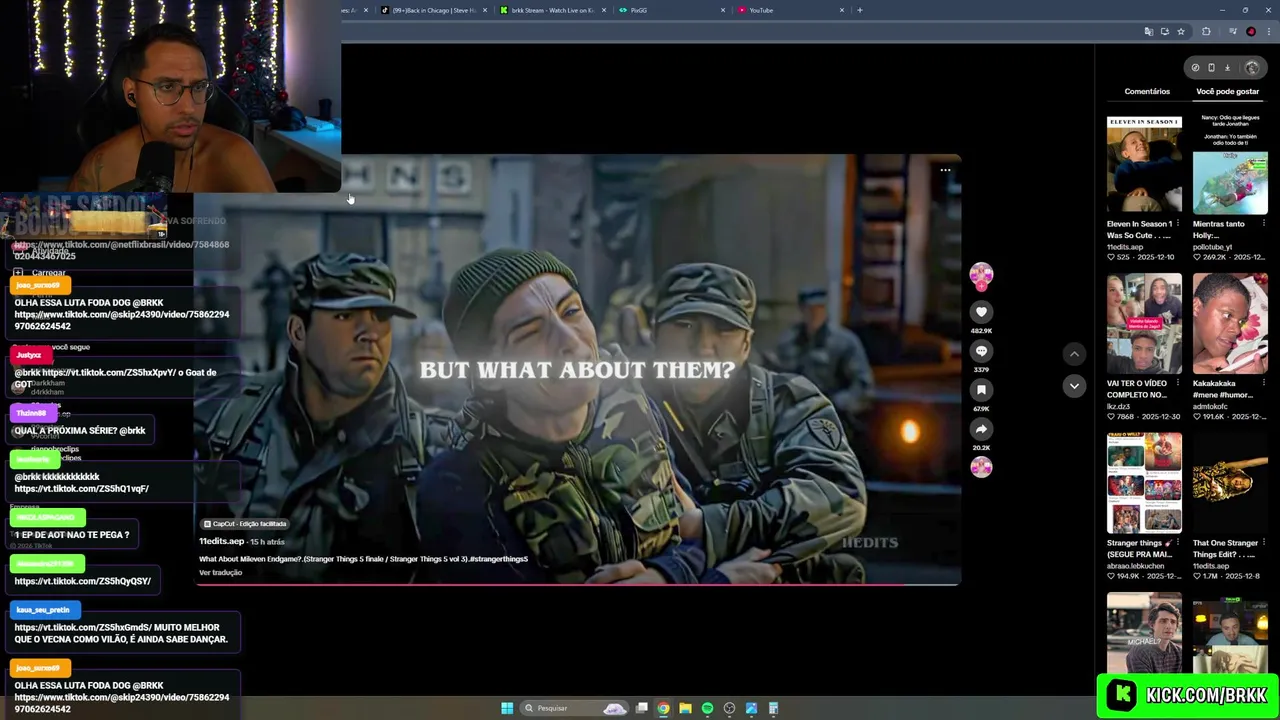The height and width of the screenshot is (720, 1280).
Task: Open options for That One Stranger Things Edit card
Action: (x=1263, y=543)
